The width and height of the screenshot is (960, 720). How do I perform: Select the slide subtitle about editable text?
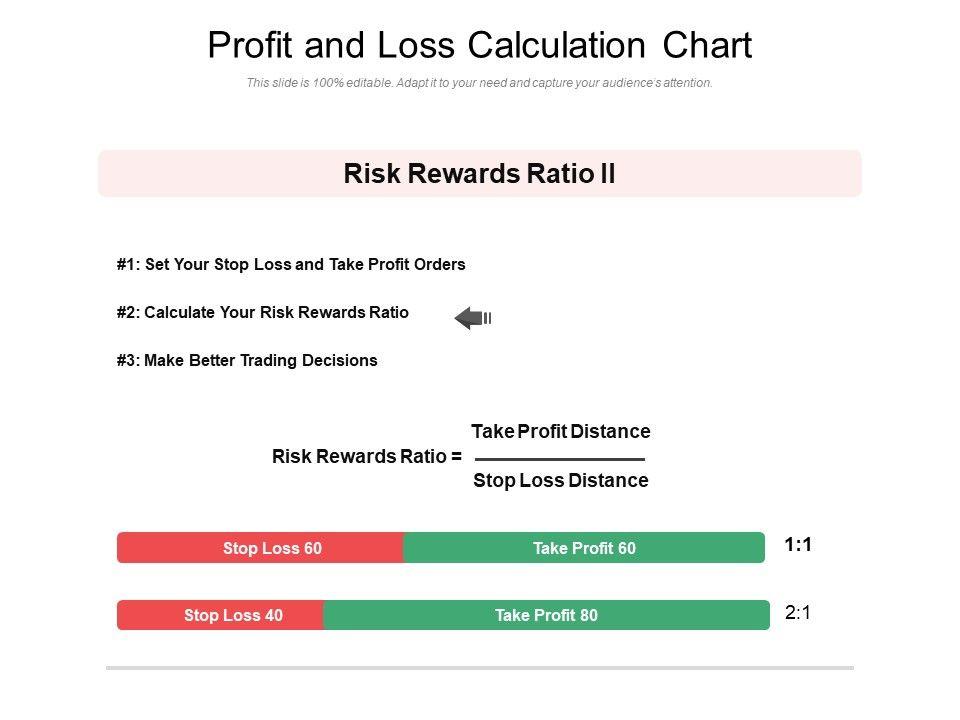tap(479, 83)
